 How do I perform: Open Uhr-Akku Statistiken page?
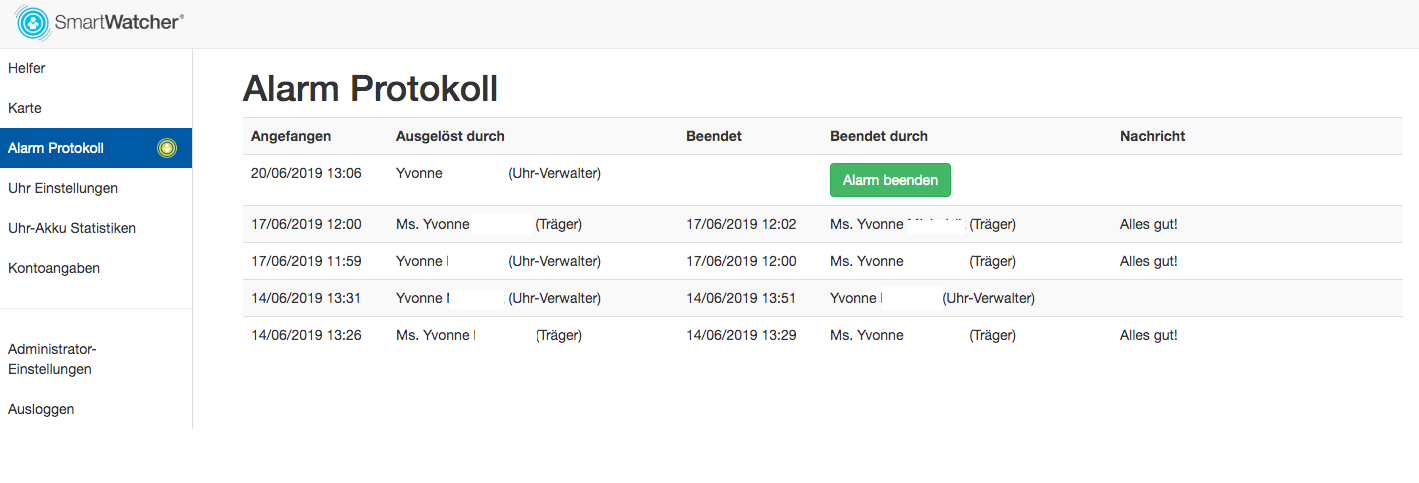(96, 228)
